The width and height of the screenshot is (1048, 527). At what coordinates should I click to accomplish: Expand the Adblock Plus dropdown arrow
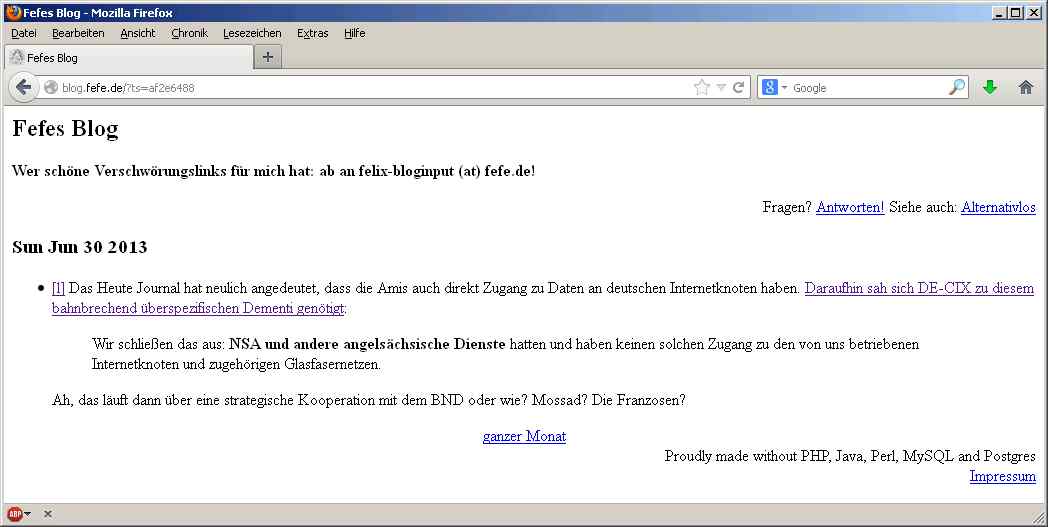[28, 514]
